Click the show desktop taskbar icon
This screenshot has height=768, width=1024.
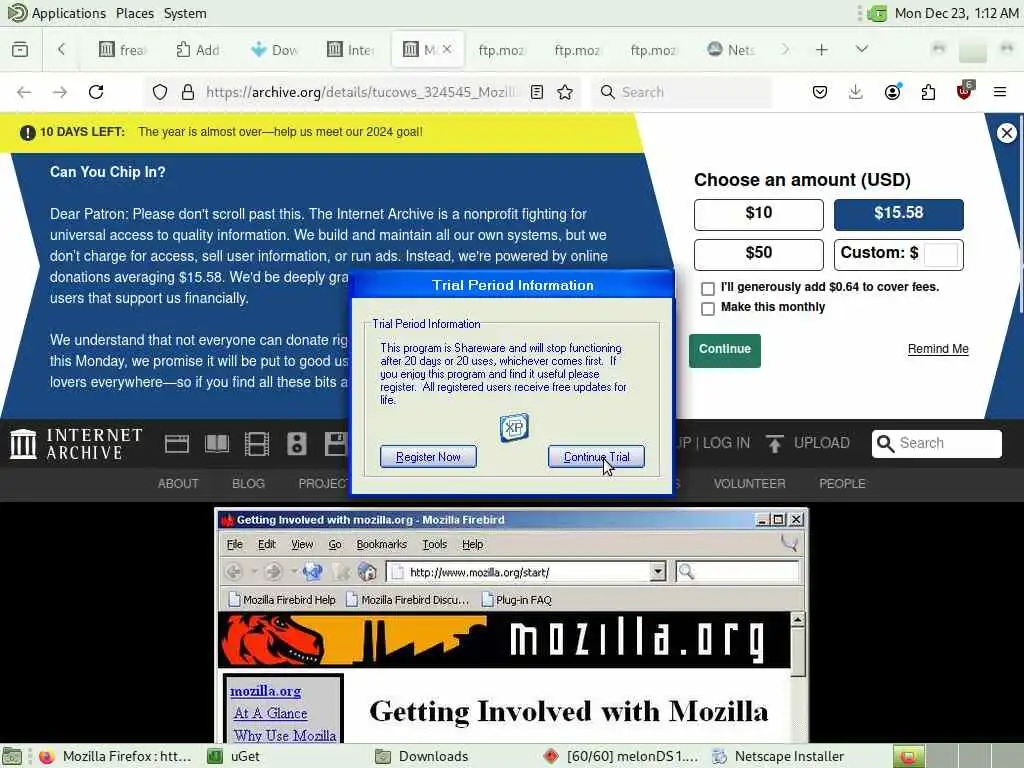pos(12,756)
